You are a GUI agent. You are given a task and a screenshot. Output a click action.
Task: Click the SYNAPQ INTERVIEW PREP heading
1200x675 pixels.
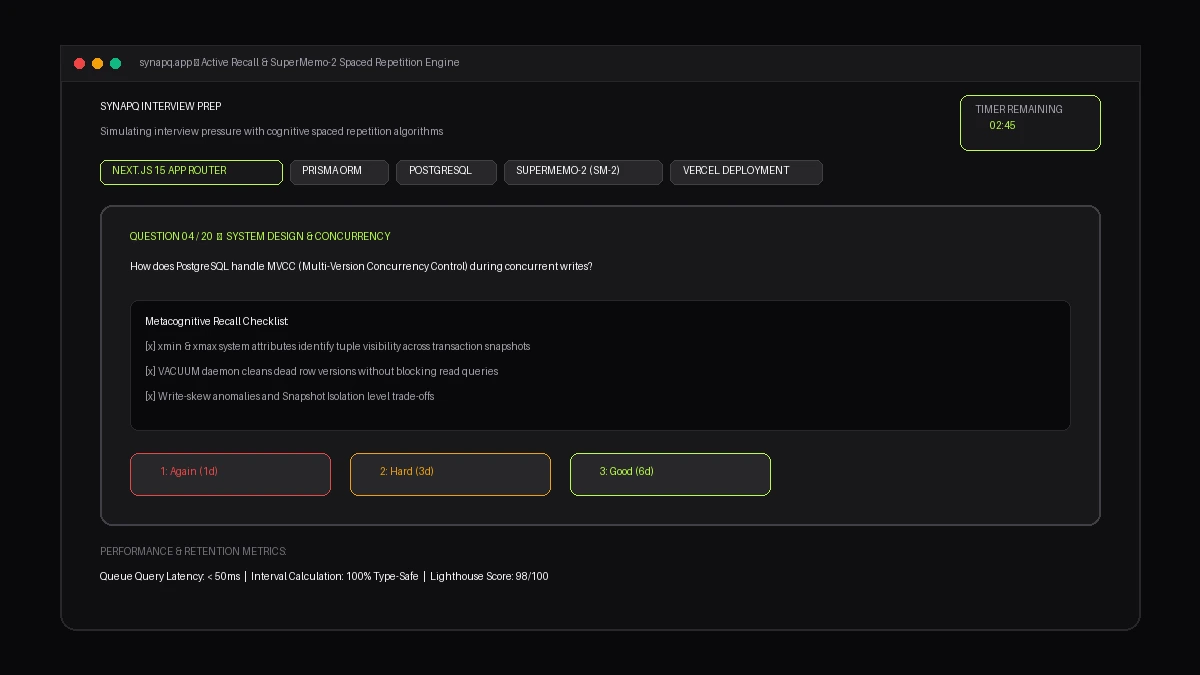coord(161,106)
